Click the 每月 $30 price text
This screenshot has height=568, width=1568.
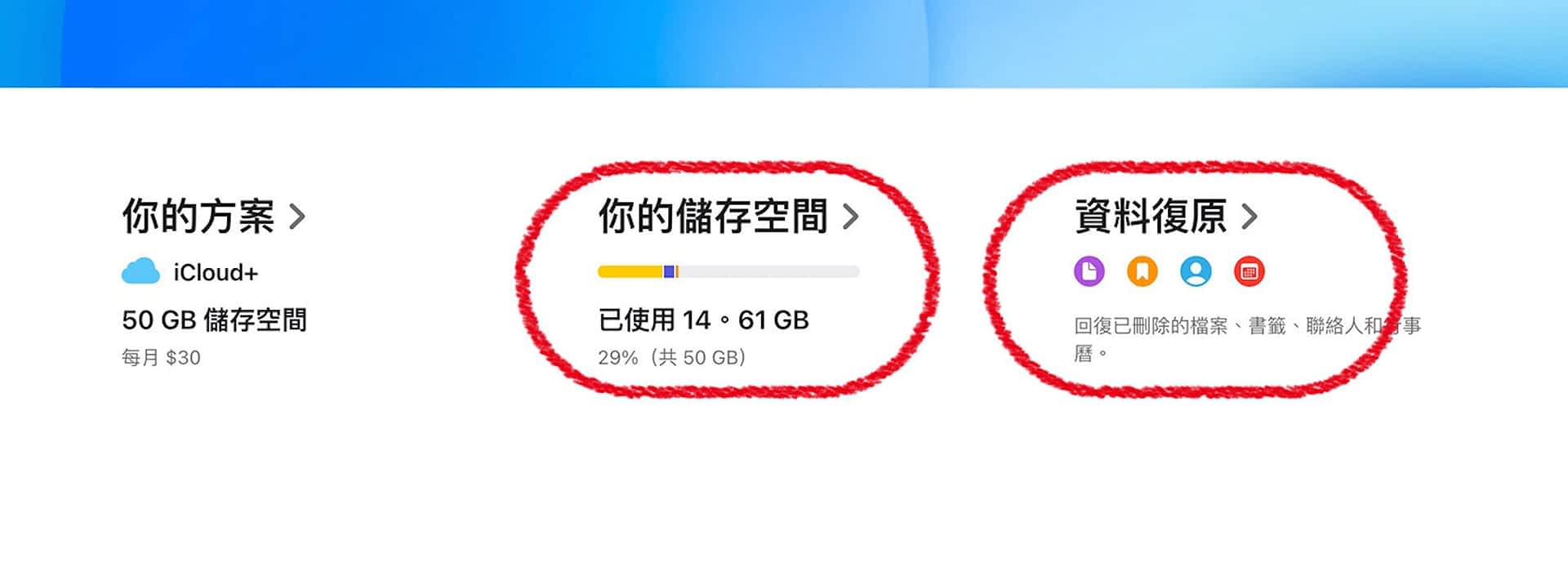(x=161, y=357)
